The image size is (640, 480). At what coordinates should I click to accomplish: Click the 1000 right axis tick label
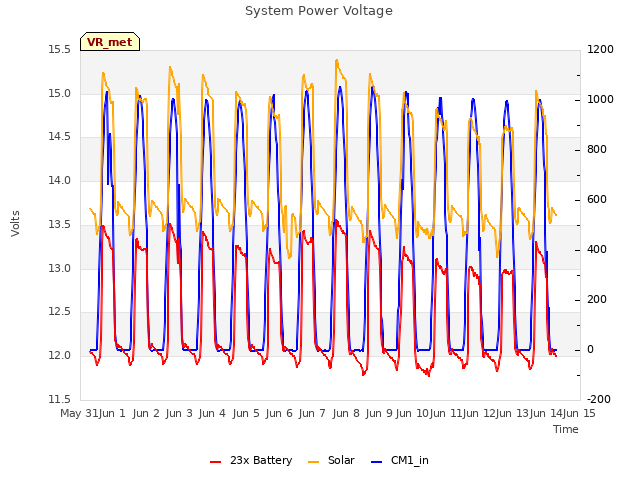point(600,100)
